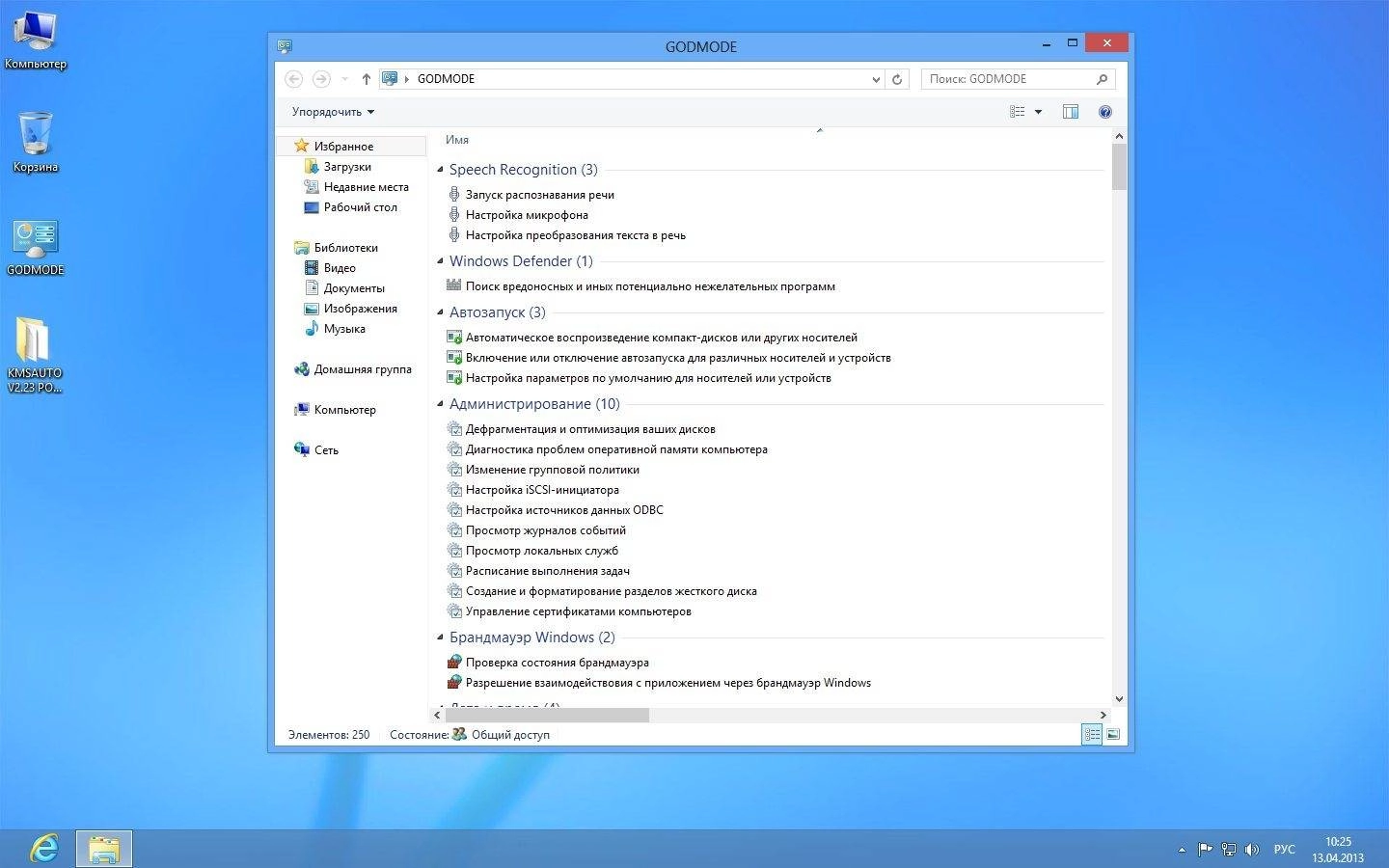Click the horizontal scrollbar thumb
Screen dimensions: 1389x868
click(x=547, y=715)
